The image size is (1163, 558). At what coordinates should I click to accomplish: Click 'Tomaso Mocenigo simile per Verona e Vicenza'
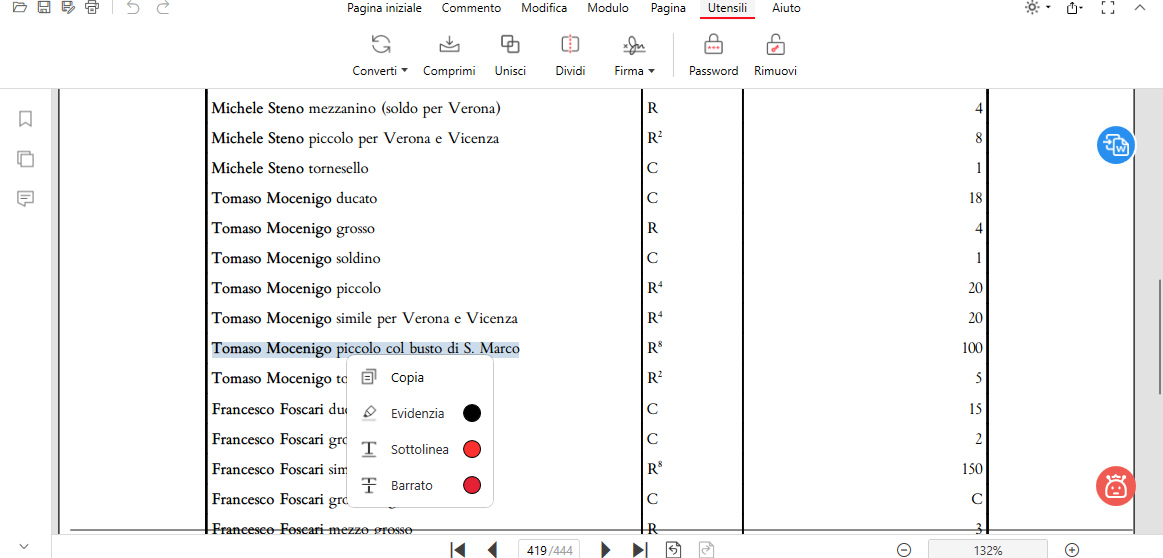pyautogui.click(x=364, y=318)
